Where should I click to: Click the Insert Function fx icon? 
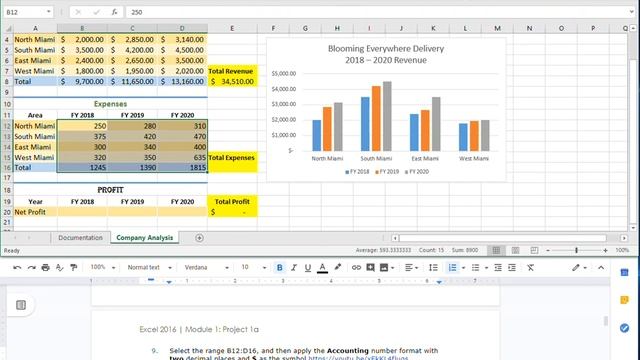(x=114, y=12)
